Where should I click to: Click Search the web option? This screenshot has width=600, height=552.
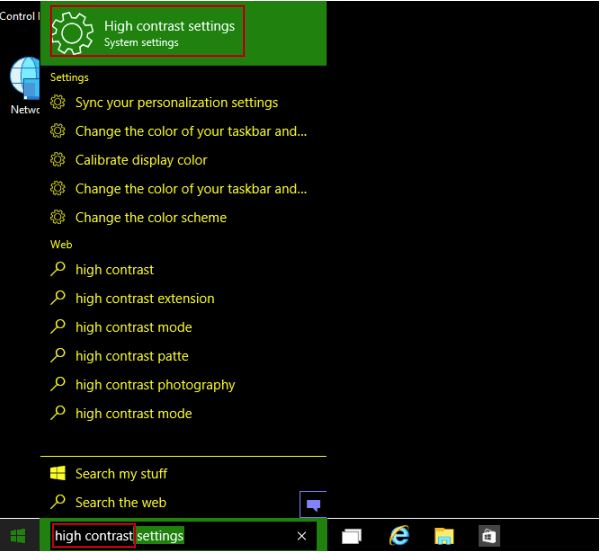(120, 503)
